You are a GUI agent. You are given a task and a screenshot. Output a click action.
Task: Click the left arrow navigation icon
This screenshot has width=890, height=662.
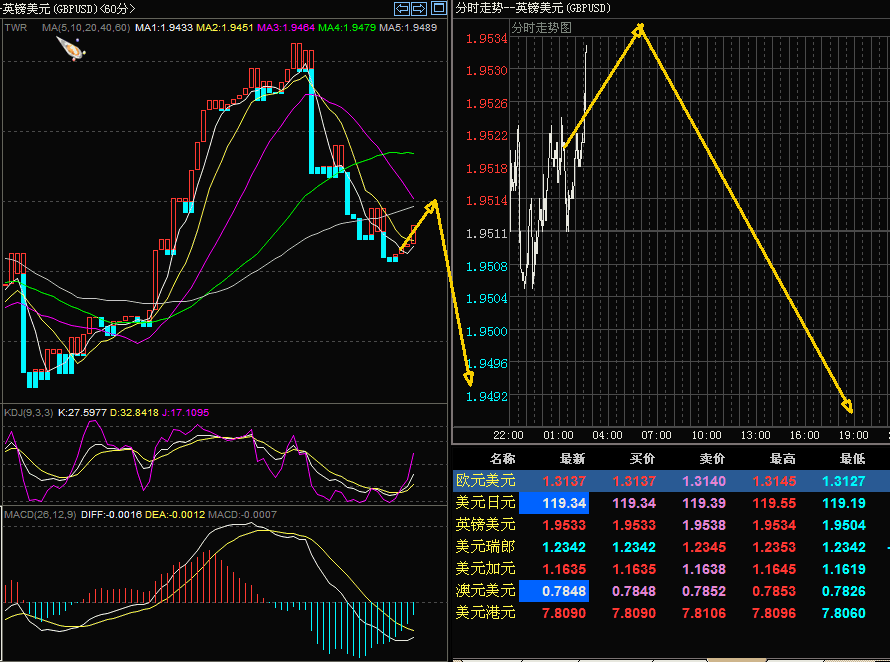(400, 8)
